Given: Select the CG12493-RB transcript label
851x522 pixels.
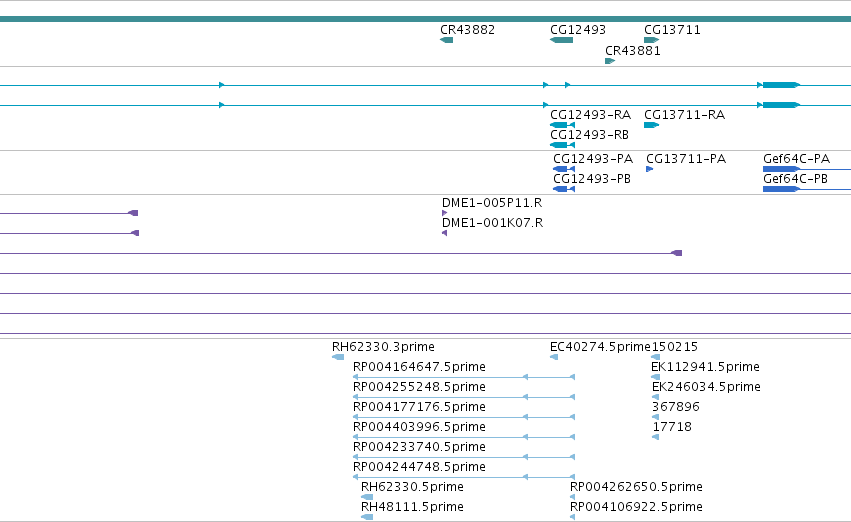Looking at the screenshot, I should pyautogui.click(x=589, y=135).
